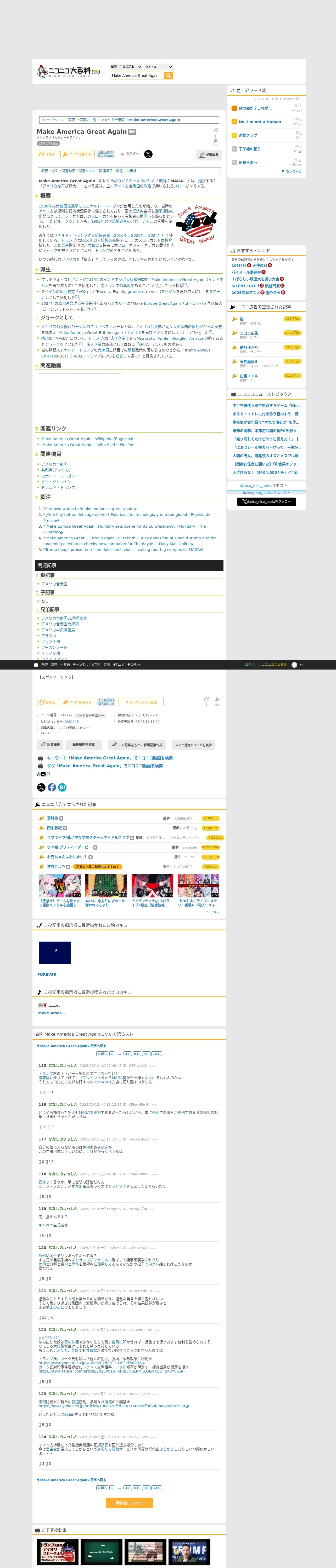Click the orange search magnifier button
Screen dimensions: 336x1568
pyautogui.click(x=169, y=76)
